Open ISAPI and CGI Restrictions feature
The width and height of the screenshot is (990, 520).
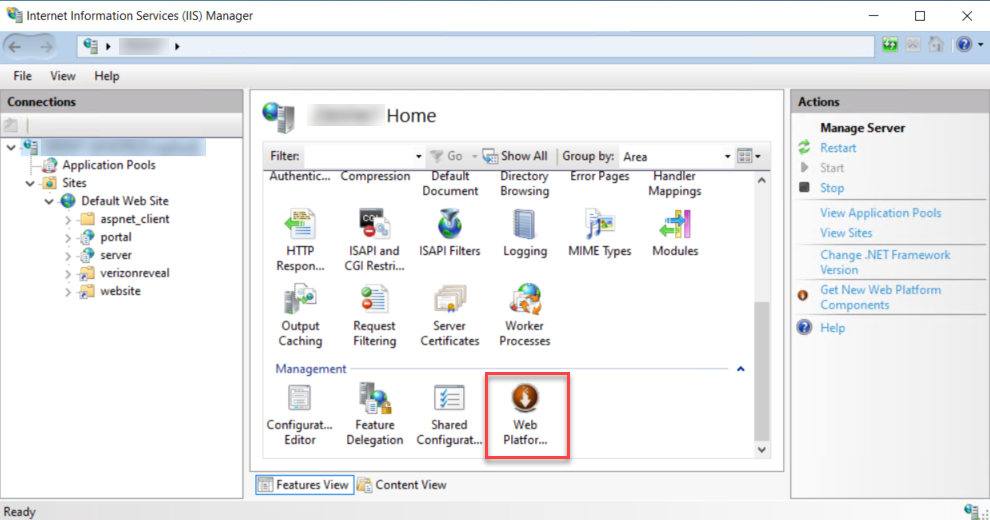tap(374, 240)
